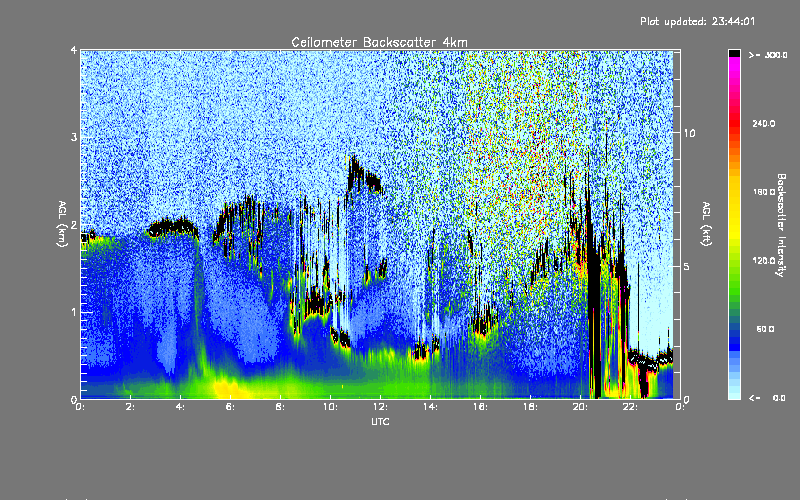The image size is (800, 500).
Task: Click the '180.0' colorbar value
Action: coord(764,192)
